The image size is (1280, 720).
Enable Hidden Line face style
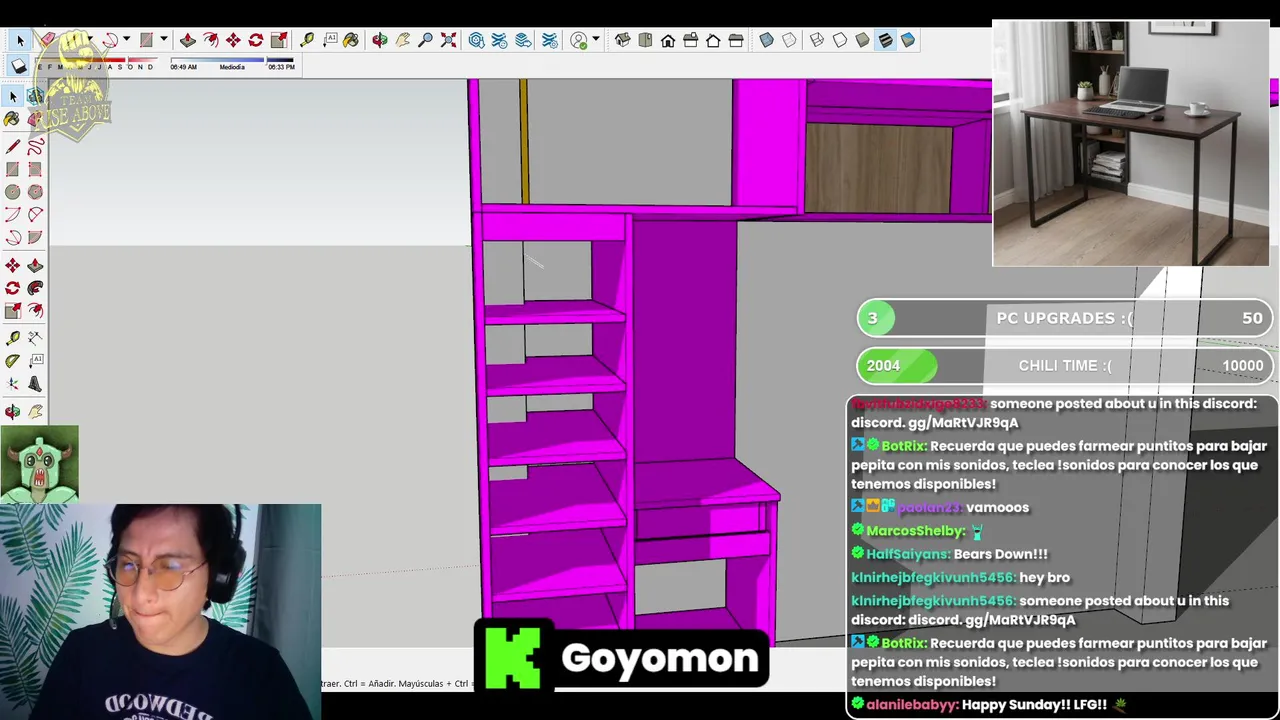(x=840, y=40)
